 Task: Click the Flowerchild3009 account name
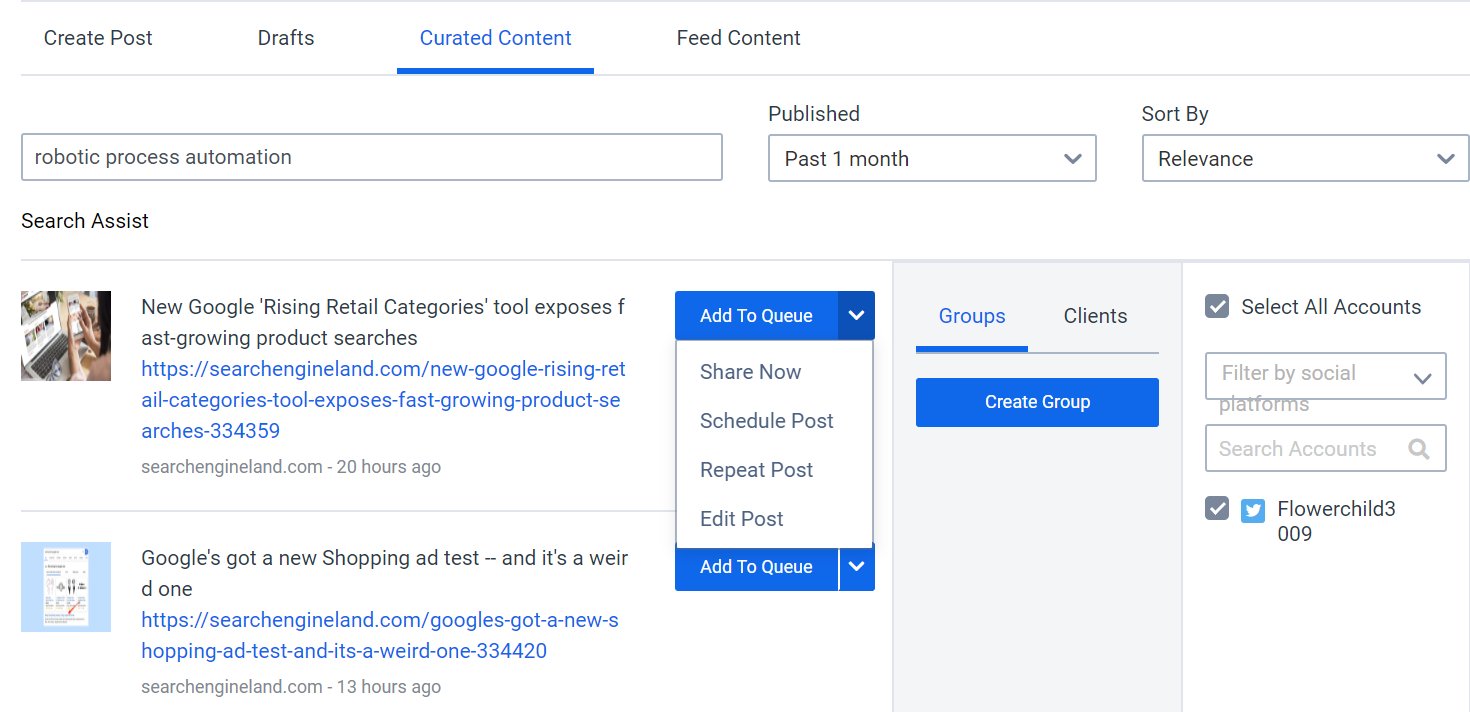tap(1336, 521)
